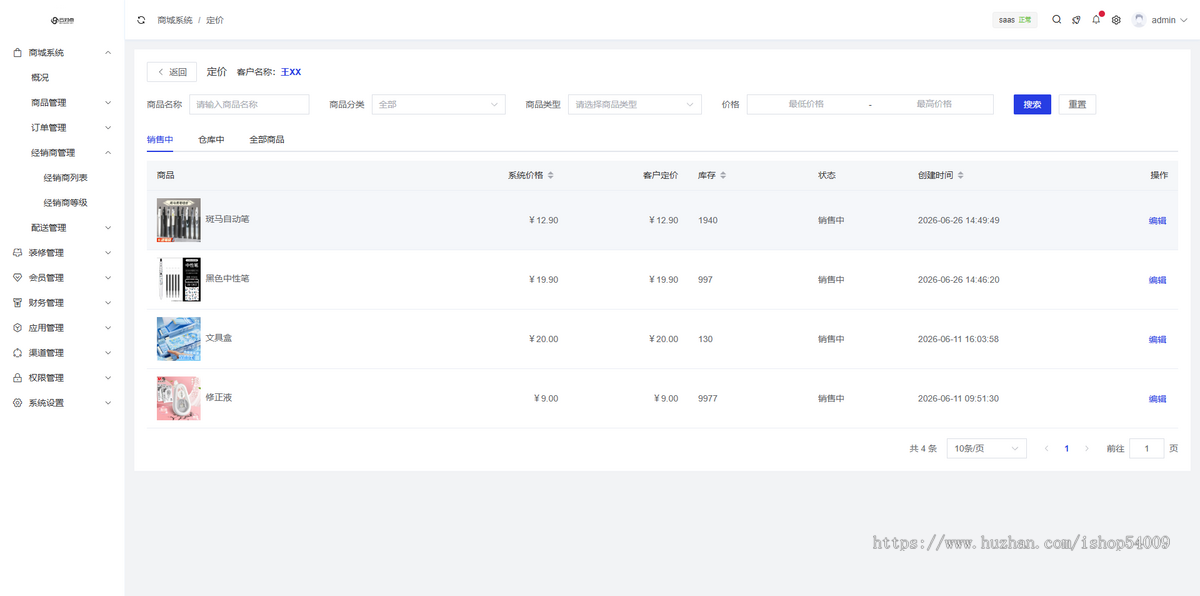This screenshot has height=596, width=1200.
Task: Sort the table by 系统价格
Action: tap(550, 176)
